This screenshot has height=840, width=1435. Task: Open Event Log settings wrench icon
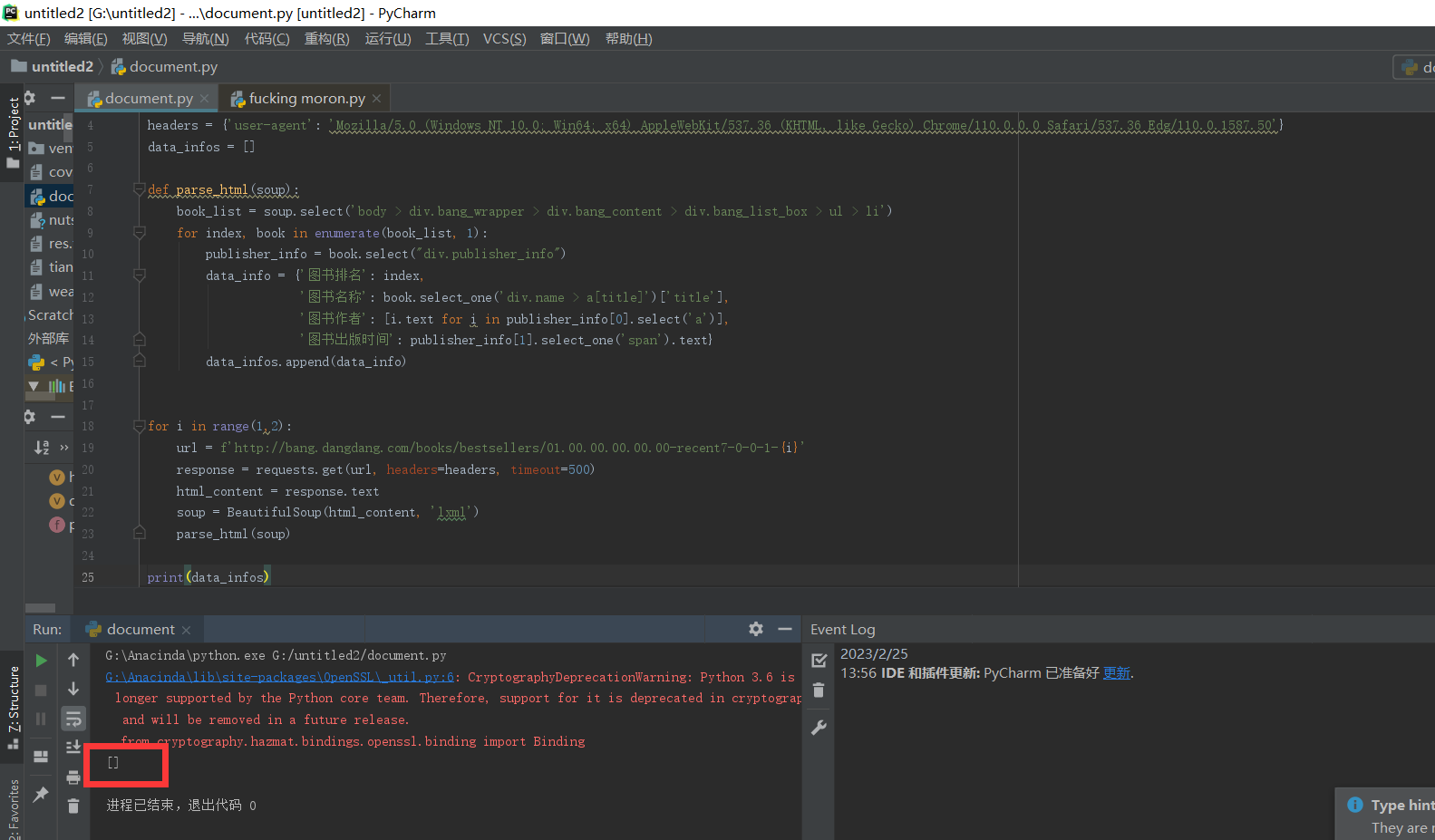coord(819,728)
